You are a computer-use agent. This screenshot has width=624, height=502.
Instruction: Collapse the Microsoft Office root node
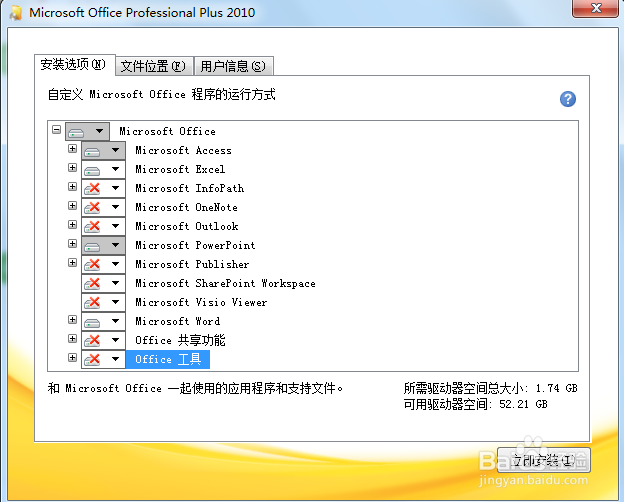point(57,129)
